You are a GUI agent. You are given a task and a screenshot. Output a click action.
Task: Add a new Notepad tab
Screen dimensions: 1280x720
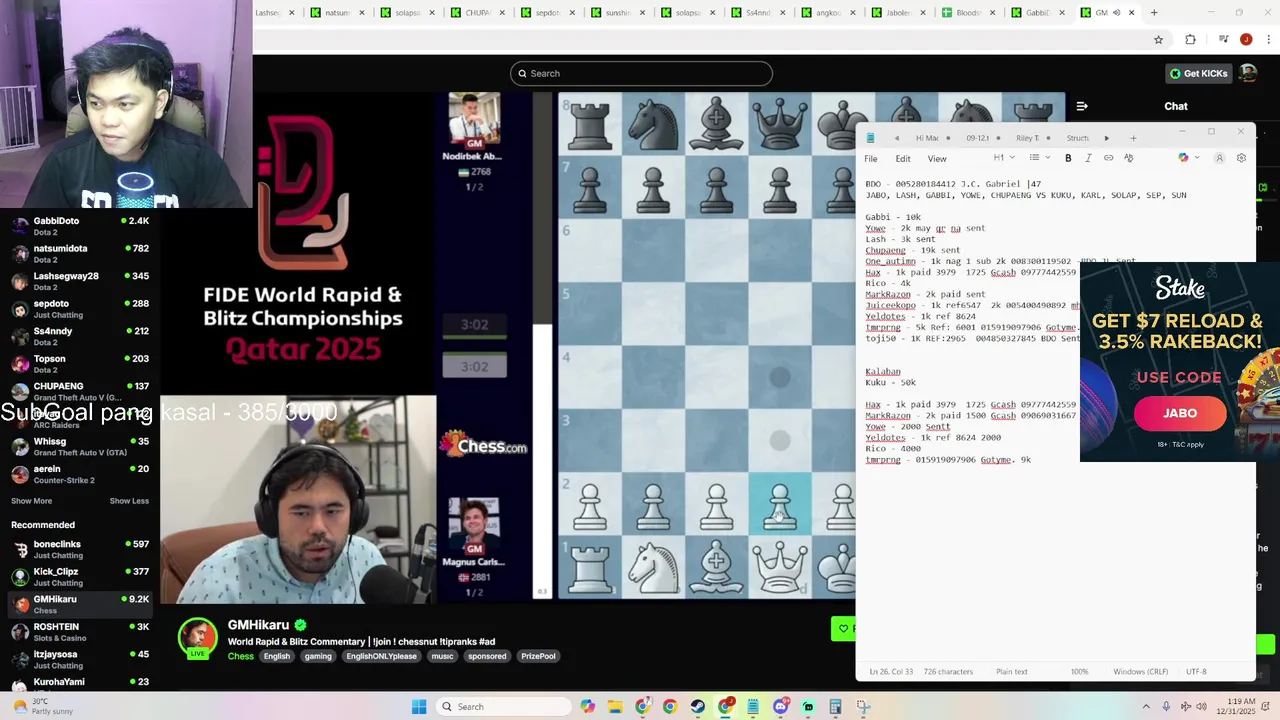click(1133, 138)
